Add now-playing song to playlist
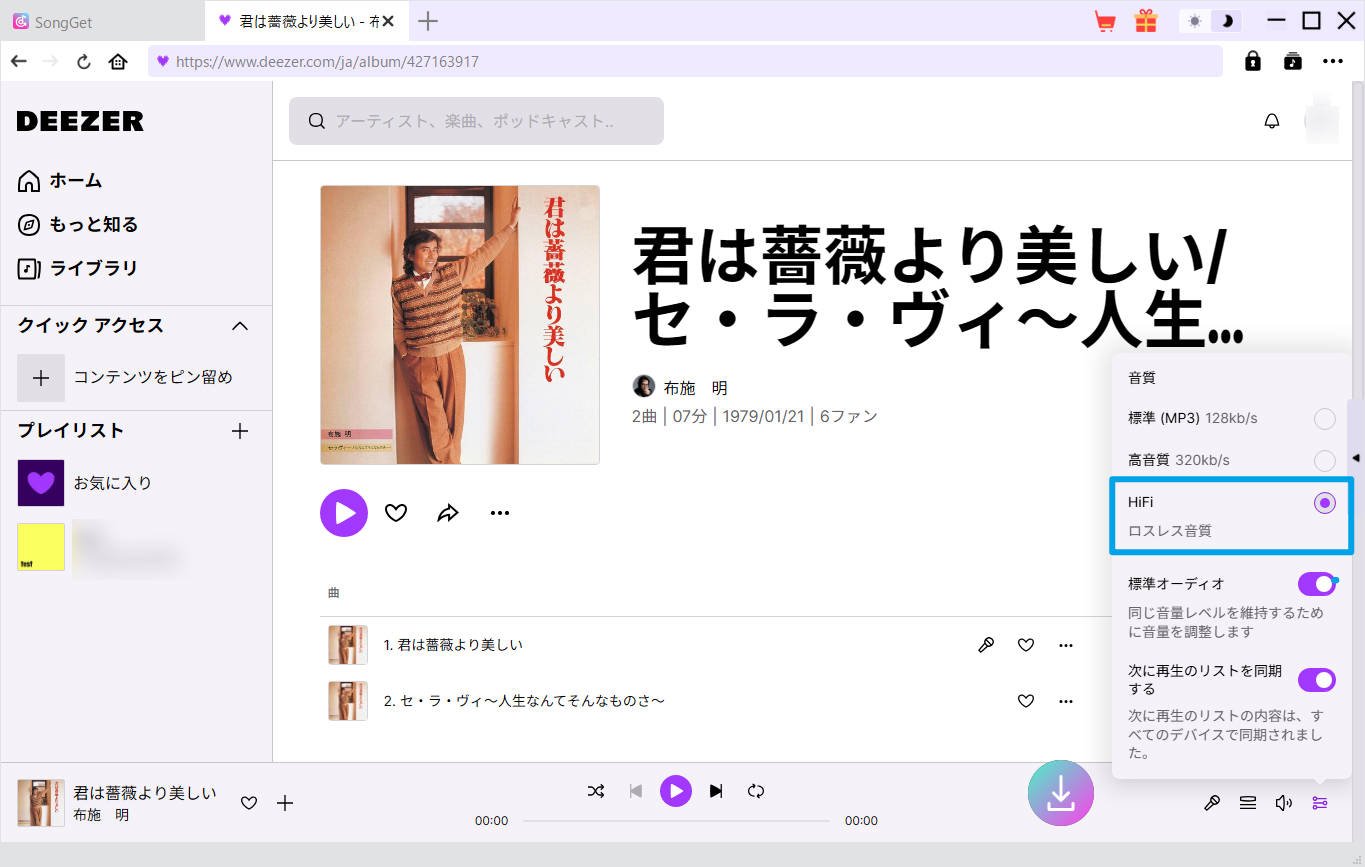This screenshot has height=867, width=1365. 285,802
